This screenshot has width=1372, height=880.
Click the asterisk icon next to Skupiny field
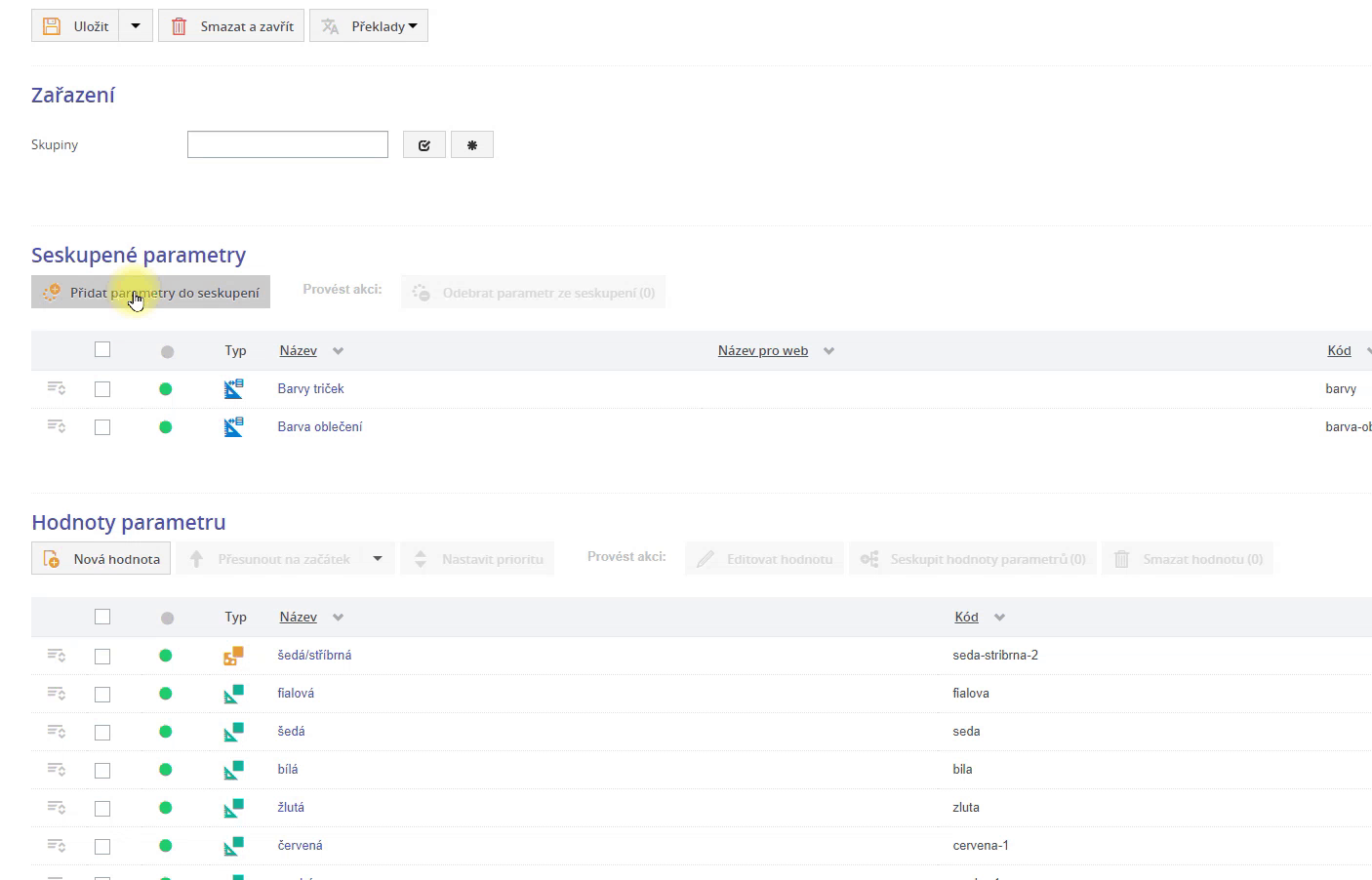click(472, 145)
